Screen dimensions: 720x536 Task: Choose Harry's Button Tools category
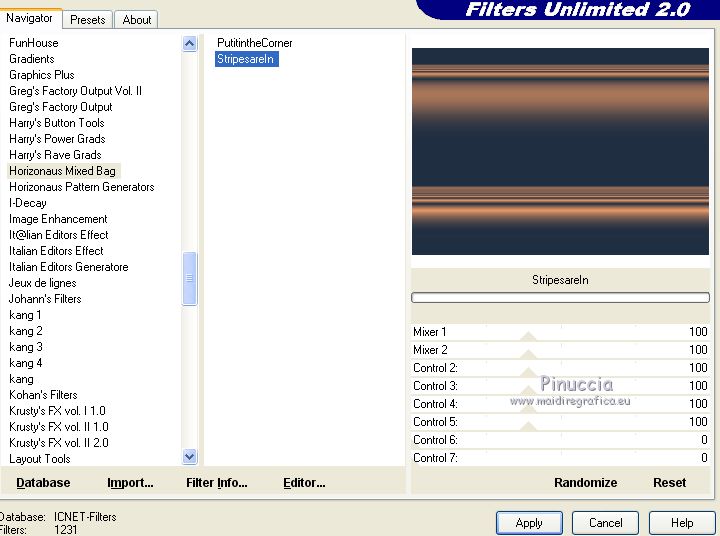pos(56,123)
